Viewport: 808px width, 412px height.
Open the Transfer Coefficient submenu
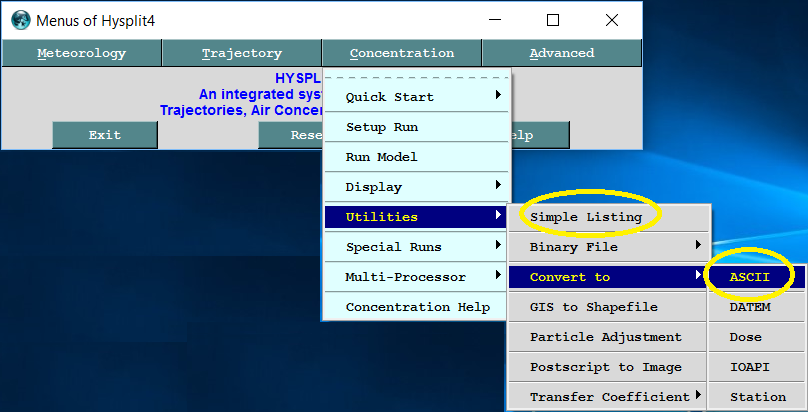point(607,397)
